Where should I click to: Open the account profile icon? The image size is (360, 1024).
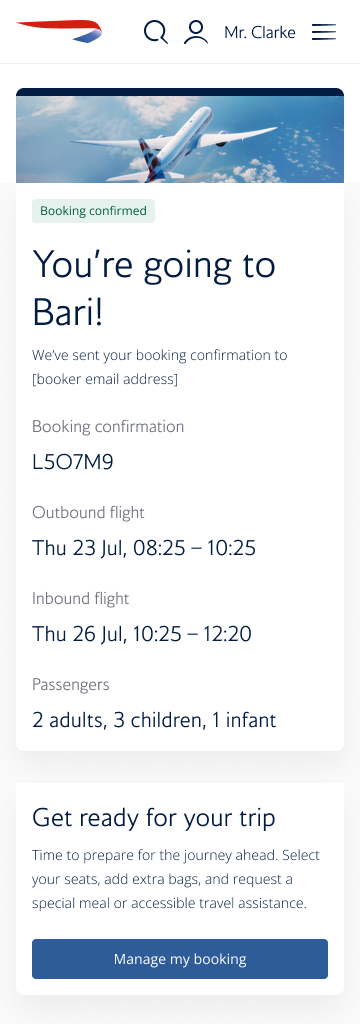click(x=195, y=31)
